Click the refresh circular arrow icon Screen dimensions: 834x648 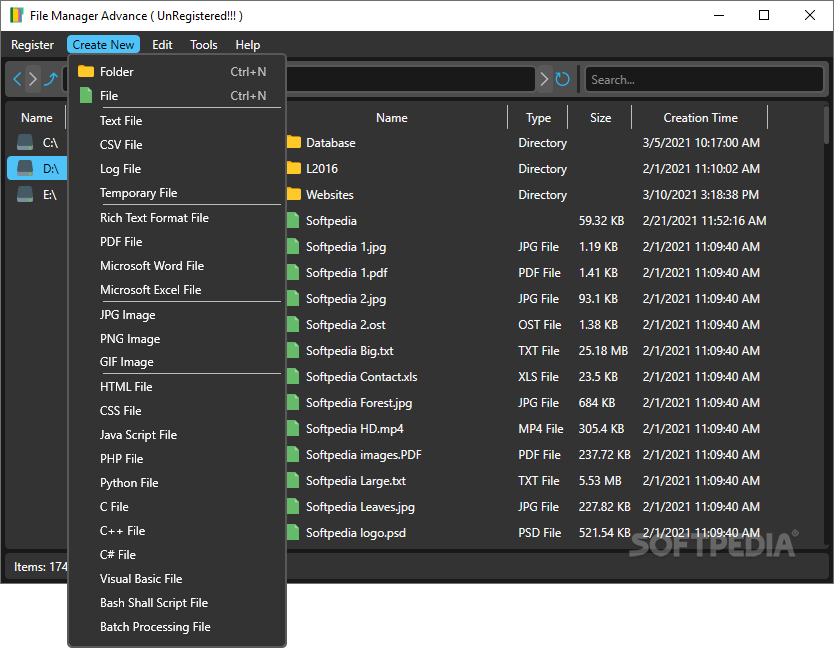click(562, 79)
